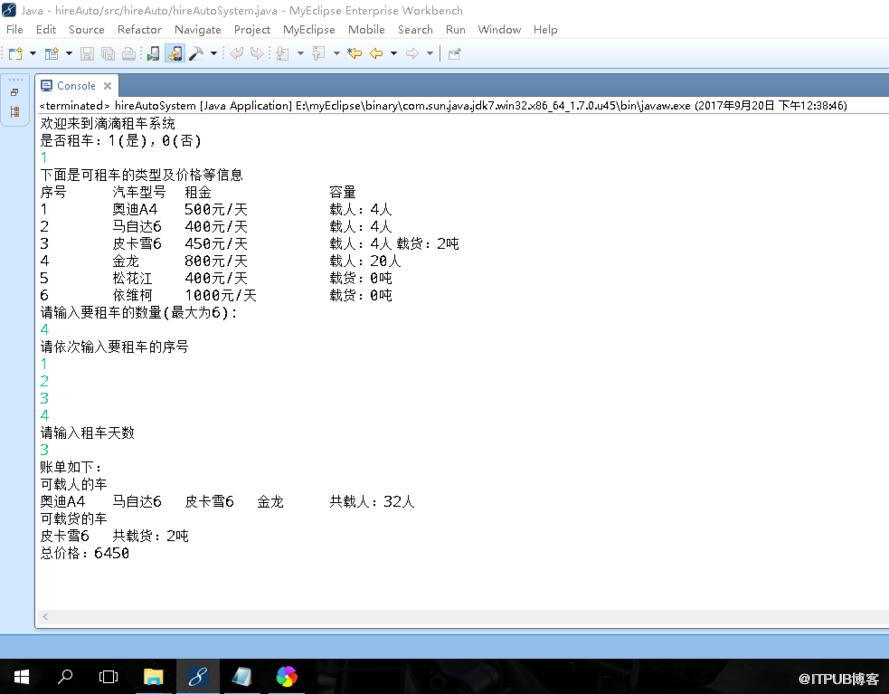Open the Refactor menu
This screenshot has height=694, width=889.
pos(139,29)
